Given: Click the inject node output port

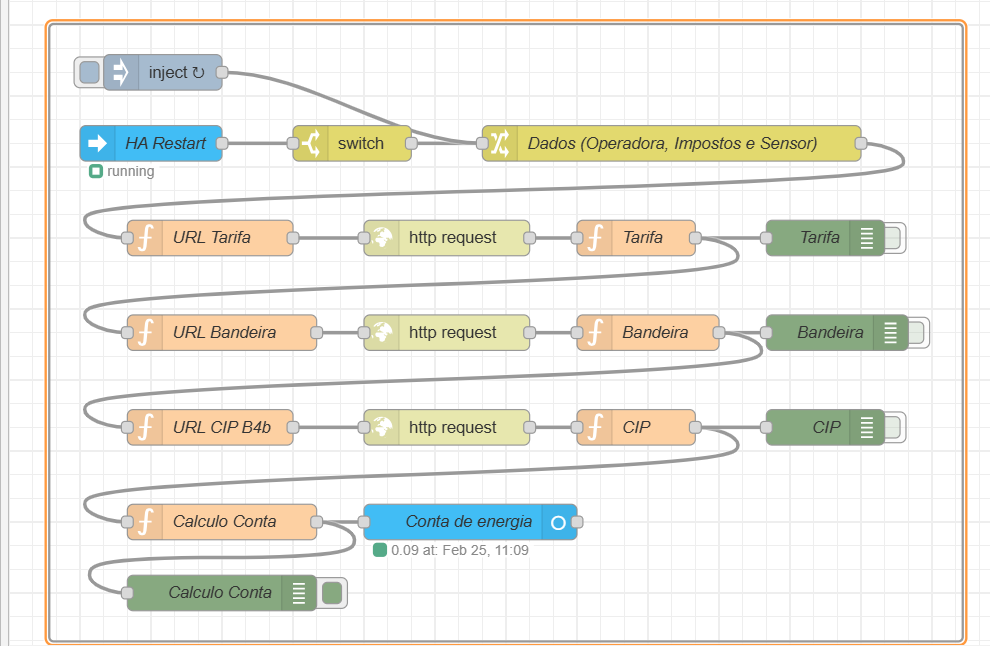Looking at the screenshot, I should (x=222, y=73).
